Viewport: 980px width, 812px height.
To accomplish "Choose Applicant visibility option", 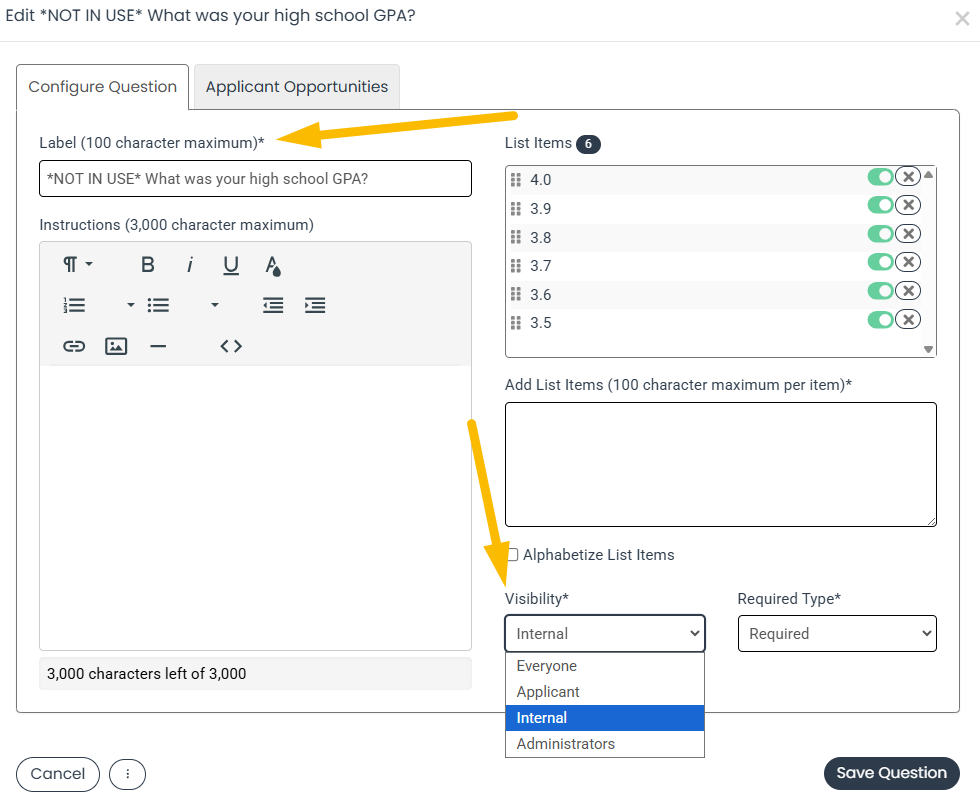I will click(605, 692).
